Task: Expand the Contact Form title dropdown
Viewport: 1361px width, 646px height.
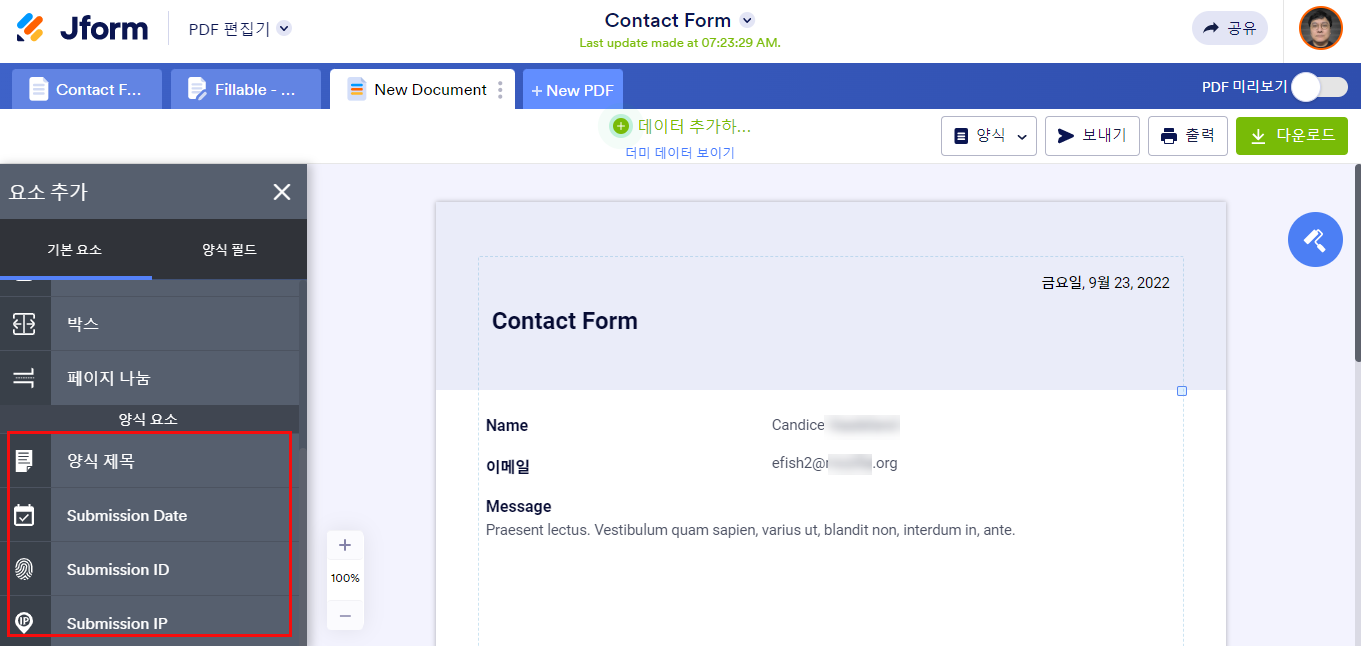Action: click(x=747, y=21)
